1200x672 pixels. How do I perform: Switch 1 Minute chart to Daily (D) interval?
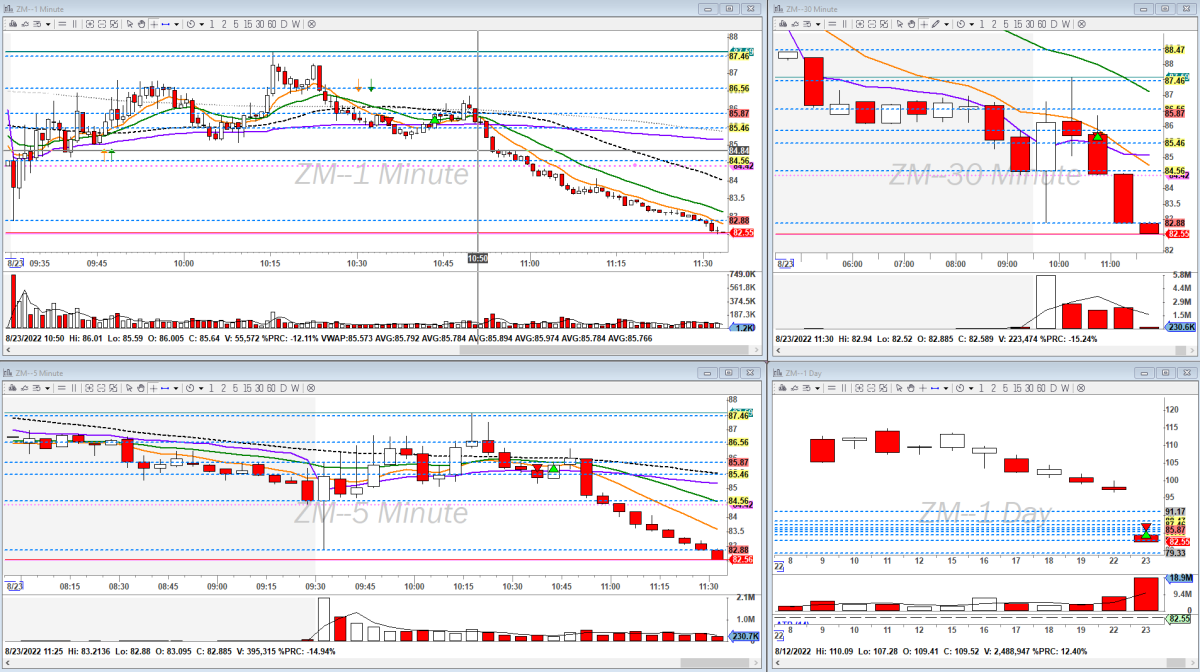point(284,24)
